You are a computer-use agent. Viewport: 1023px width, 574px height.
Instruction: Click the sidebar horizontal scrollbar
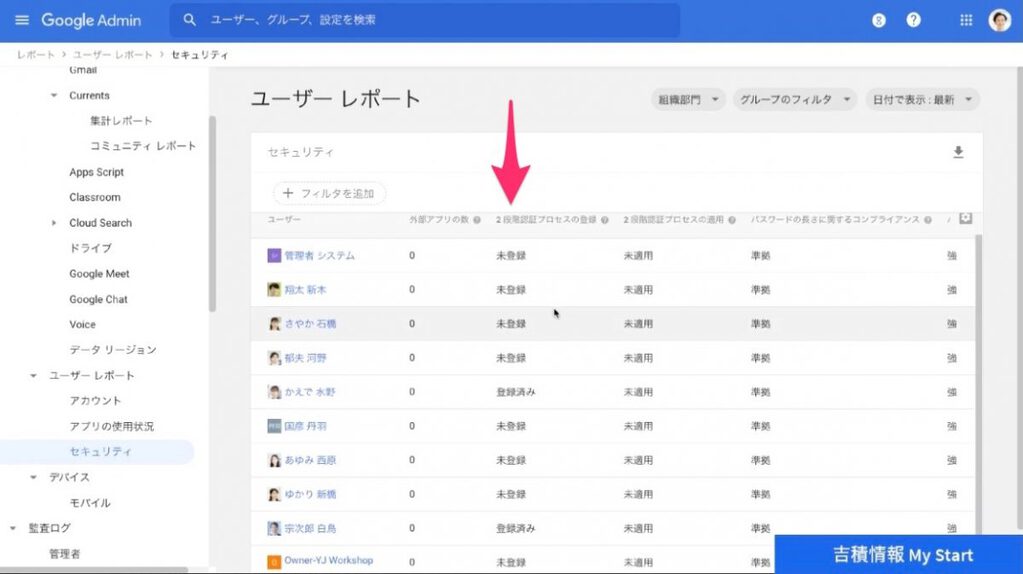pyautogui.click(x=94, y=570)
